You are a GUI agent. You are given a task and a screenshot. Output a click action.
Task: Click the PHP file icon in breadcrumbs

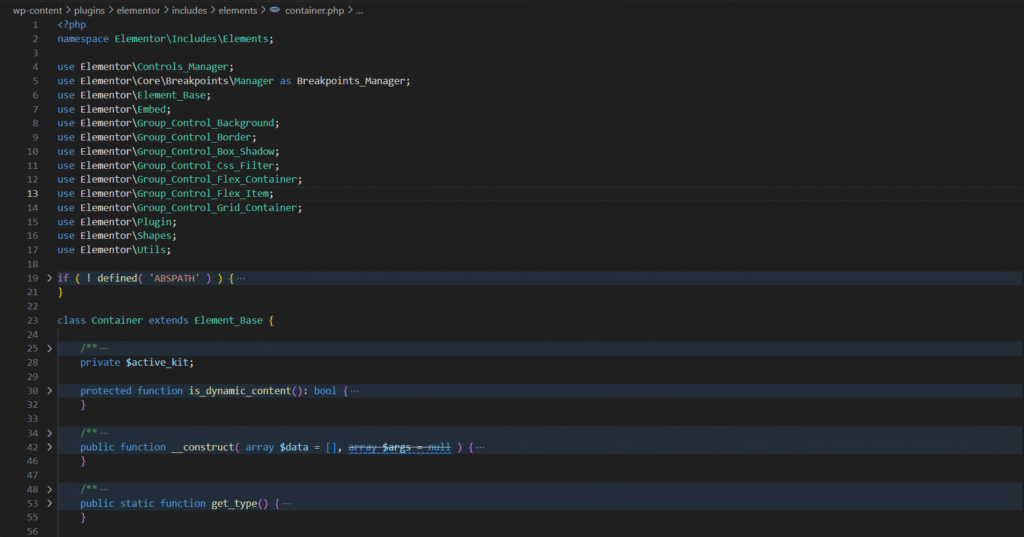tap(274, 9)
